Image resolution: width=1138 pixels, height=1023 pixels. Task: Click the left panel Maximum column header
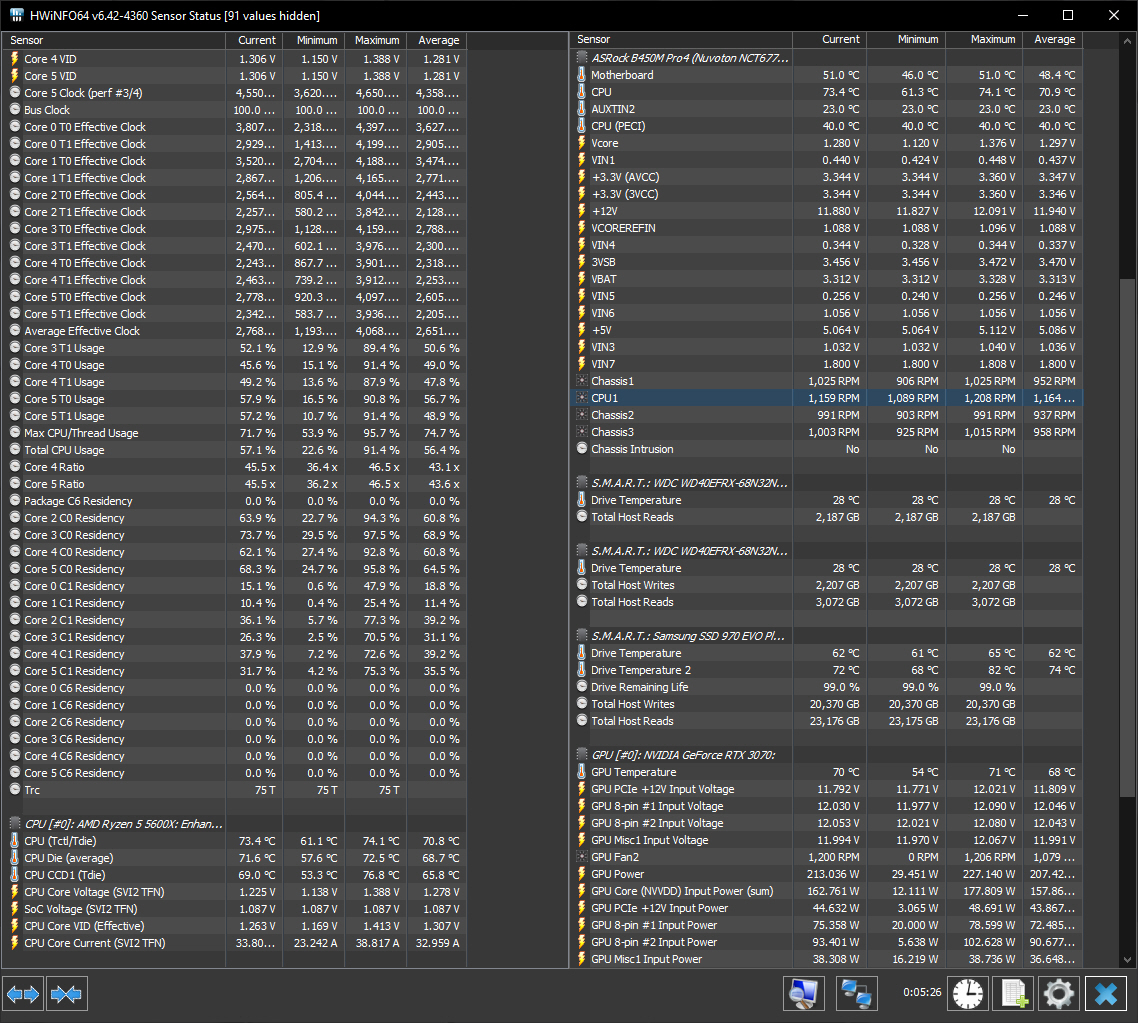click(x=375, y=40)
